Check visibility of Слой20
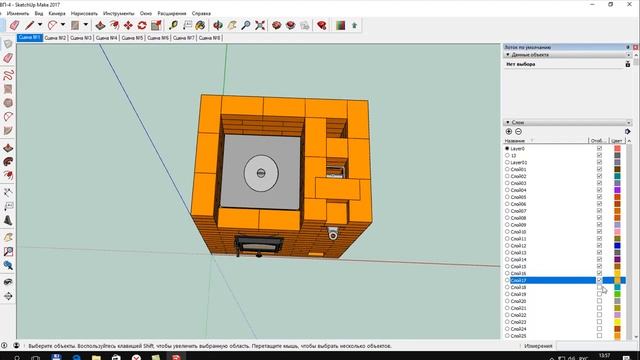Viewport: 640px width, 360px height. pyautogui.click(x=599, y=301)
